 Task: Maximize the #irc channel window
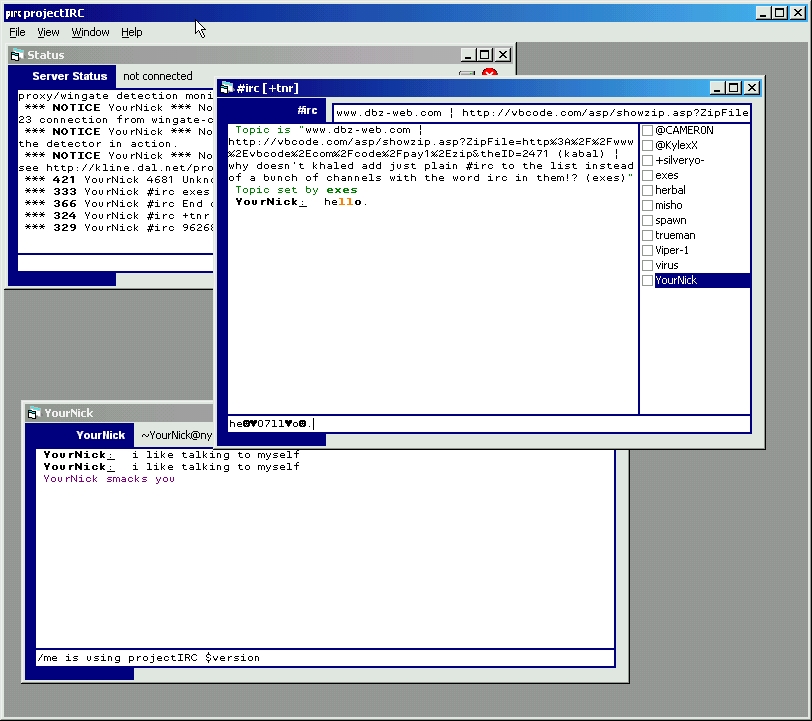click(x=734, y=88)
